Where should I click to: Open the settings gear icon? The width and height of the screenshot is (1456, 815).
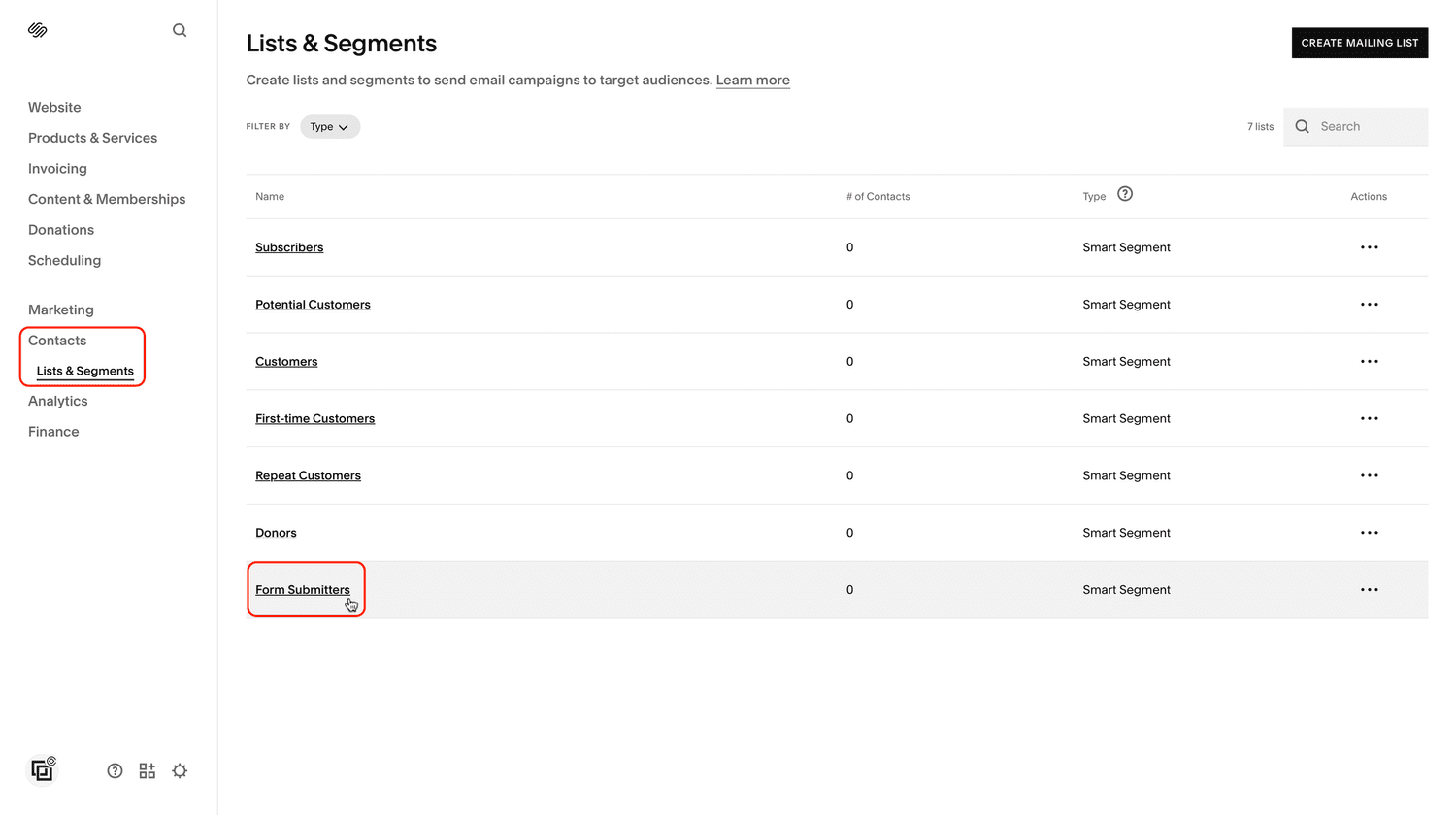tap(180, 770)
